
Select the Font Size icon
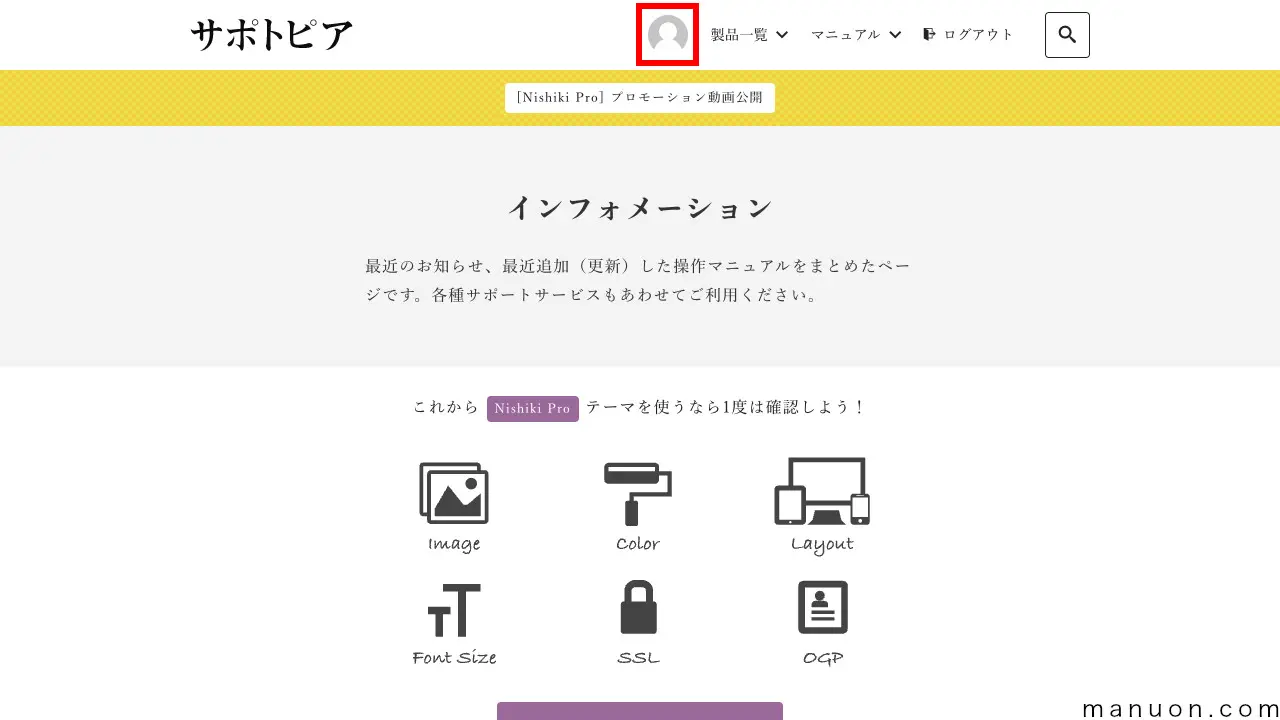pyautogui.click(x=454, y=607)
